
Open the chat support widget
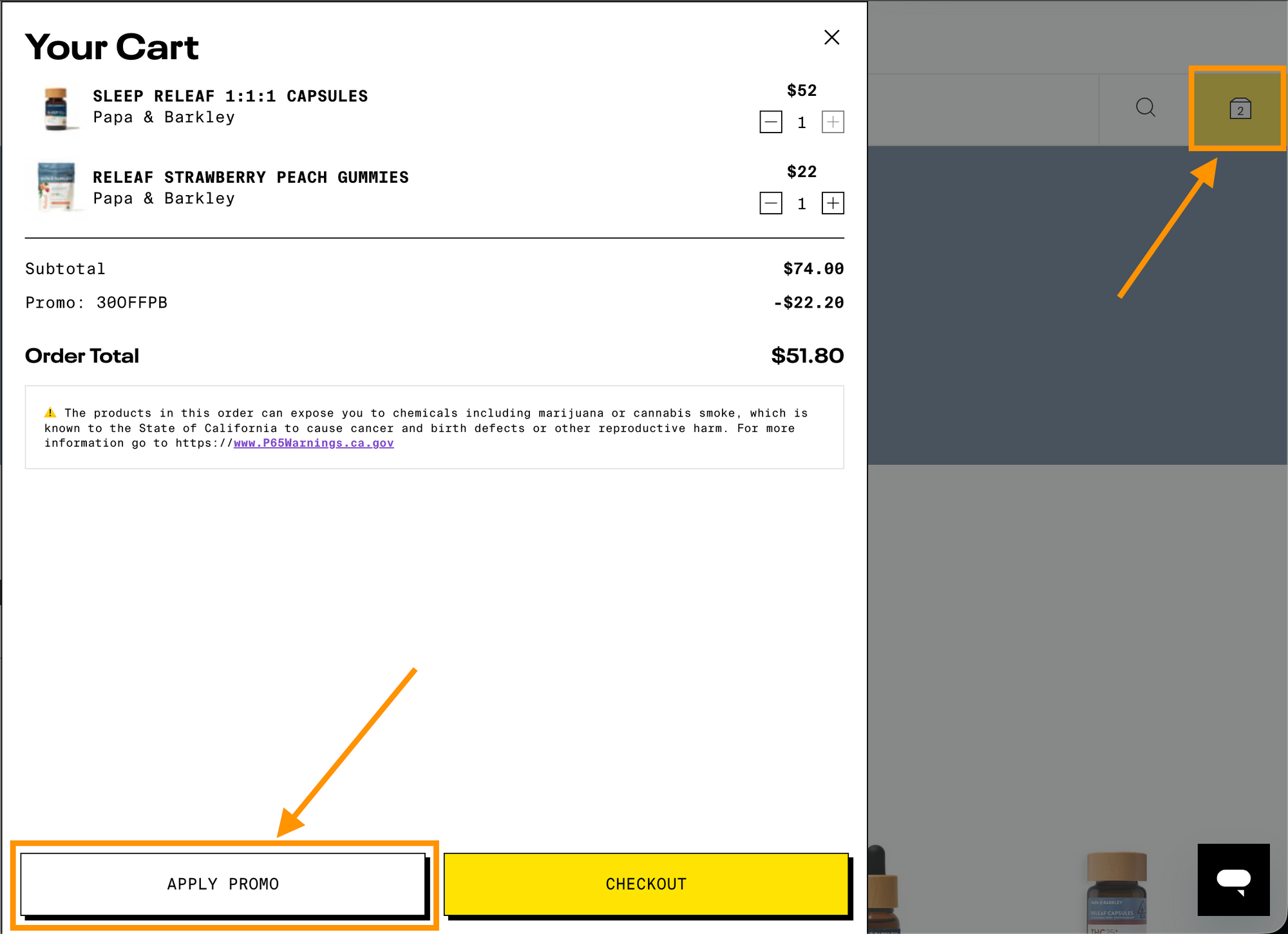point(1233,879)
